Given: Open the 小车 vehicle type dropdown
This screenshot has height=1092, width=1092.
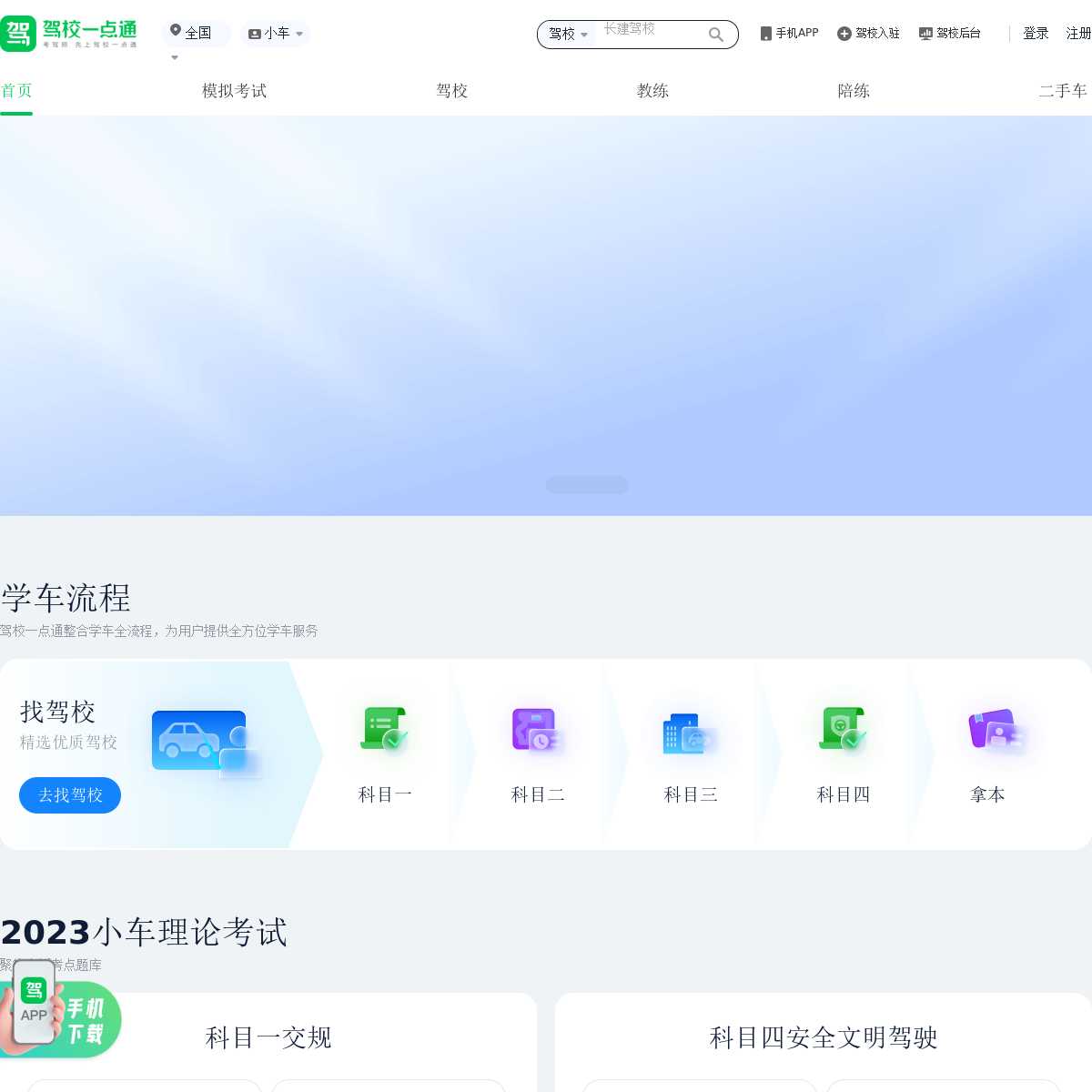Looking at the screenshot, I should pyautogui.click(x=276, y=34).
